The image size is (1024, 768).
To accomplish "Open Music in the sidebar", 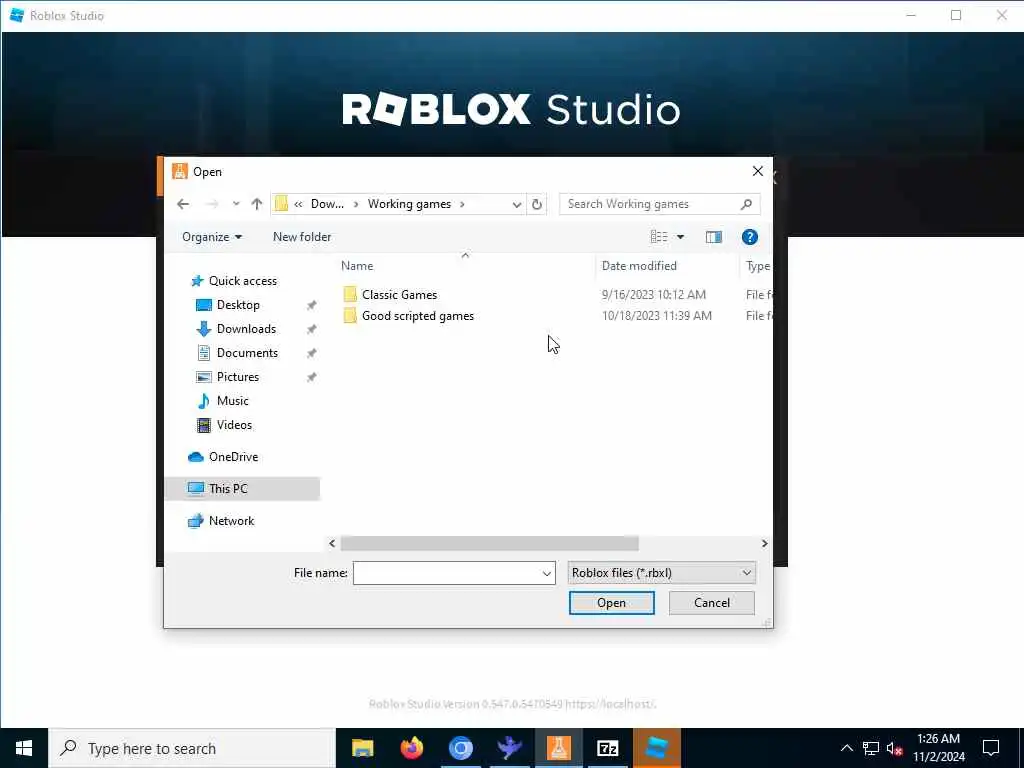I will coord(232,401).
